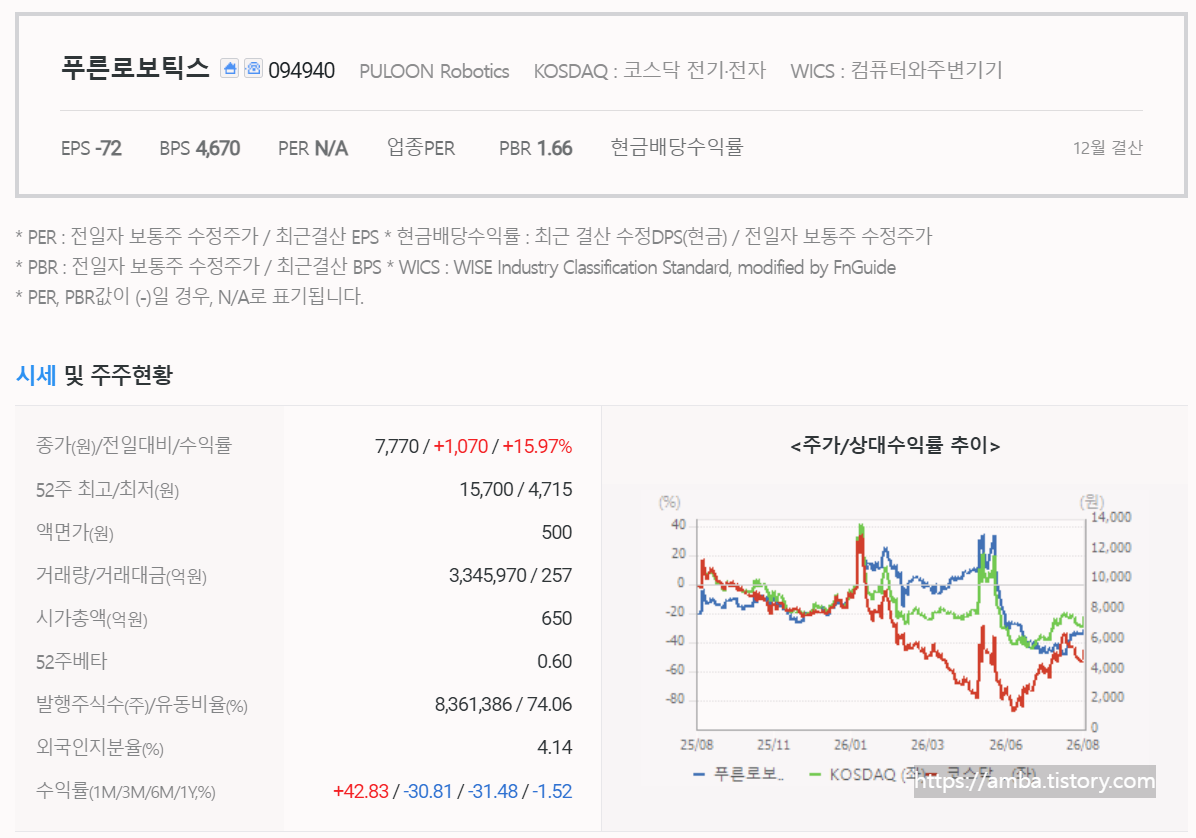Viewport: 1196px width, 838px height.
Task: Click the 26/01 x-axis date label
Action: point(850,745)
